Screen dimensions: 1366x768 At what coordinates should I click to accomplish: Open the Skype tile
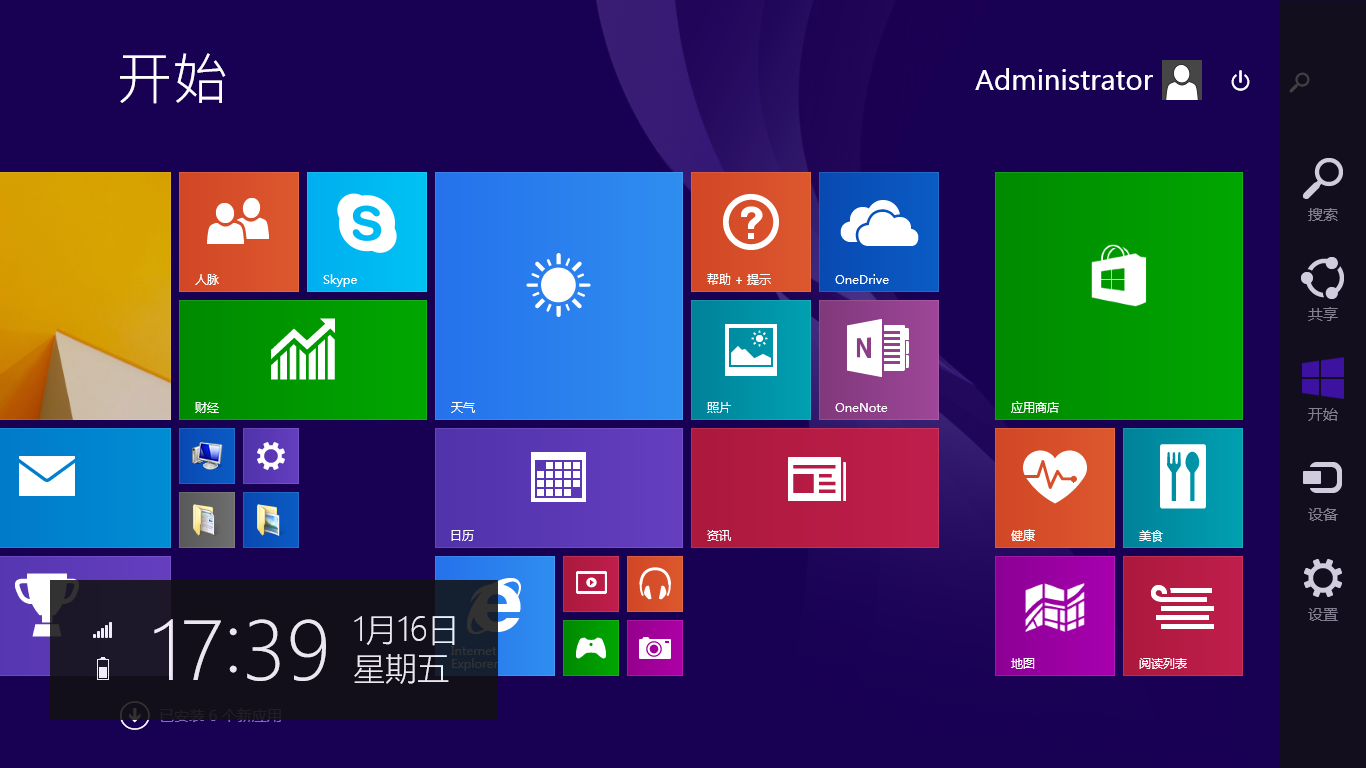[x=367, y=232]
